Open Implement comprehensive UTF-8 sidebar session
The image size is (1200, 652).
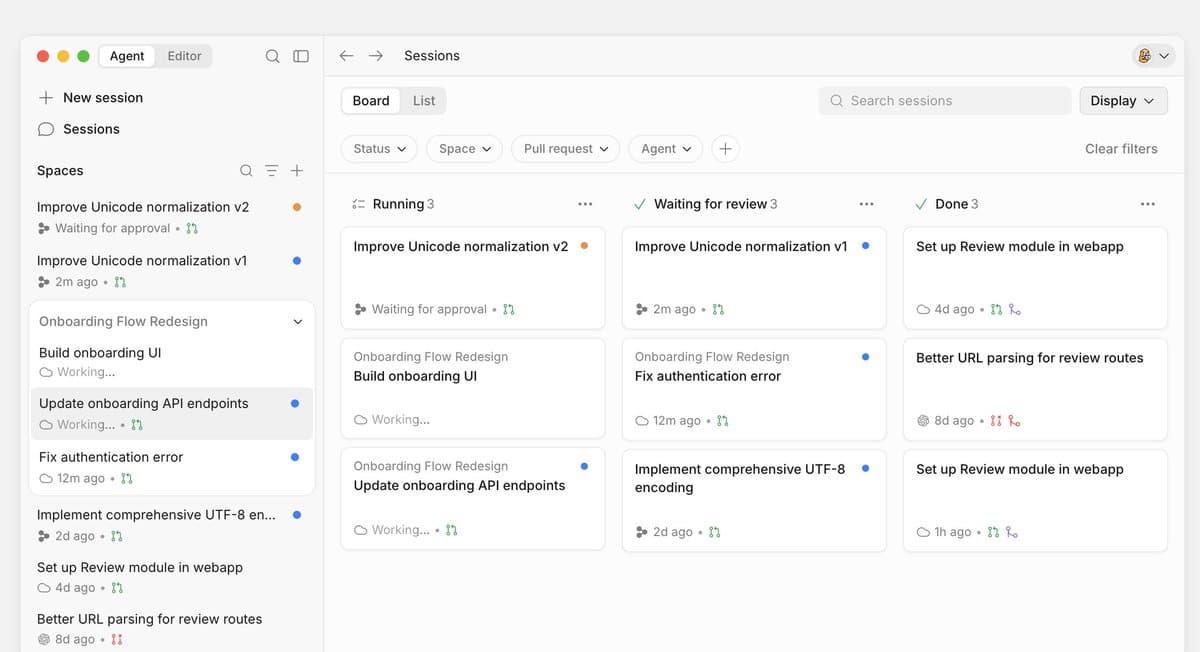point(170,525)
